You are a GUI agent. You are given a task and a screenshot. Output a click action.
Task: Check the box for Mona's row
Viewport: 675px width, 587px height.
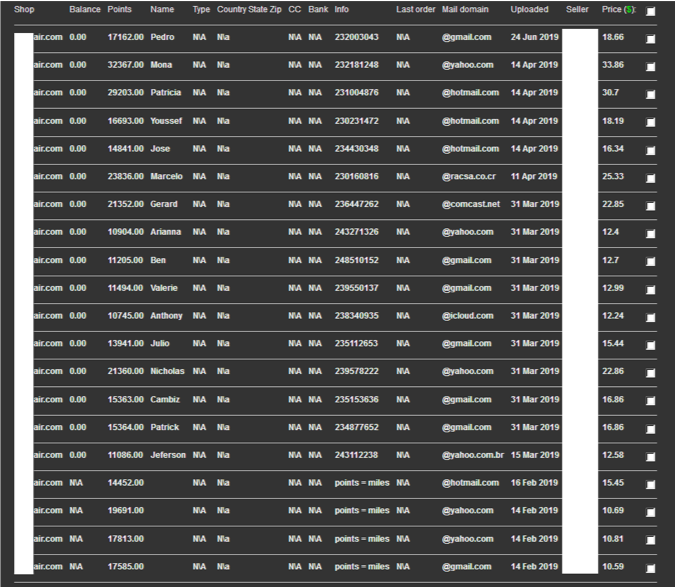pyautogui.click(x=651, y=67)
